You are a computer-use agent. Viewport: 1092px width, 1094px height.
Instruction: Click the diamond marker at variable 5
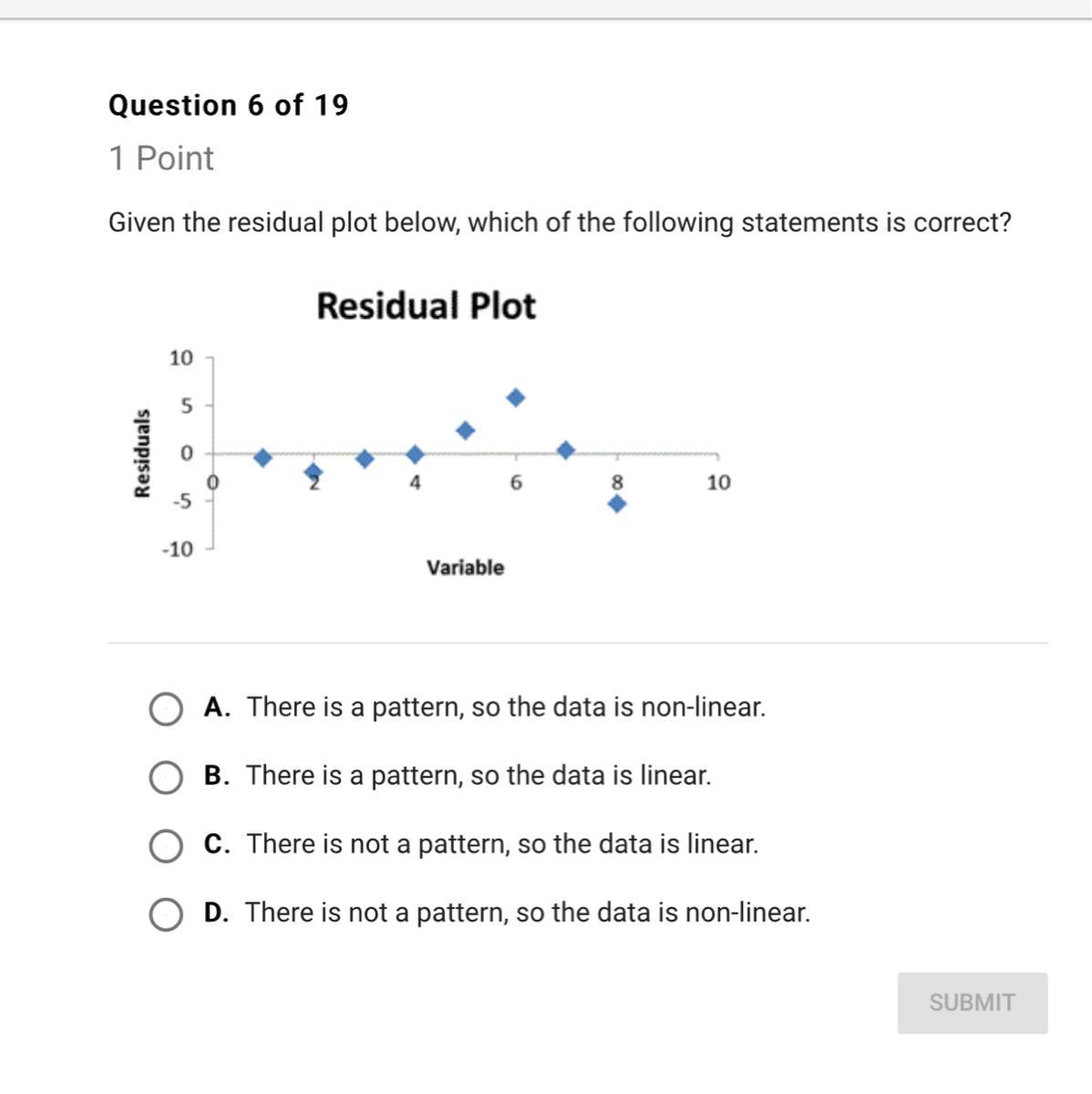(465, 430)
